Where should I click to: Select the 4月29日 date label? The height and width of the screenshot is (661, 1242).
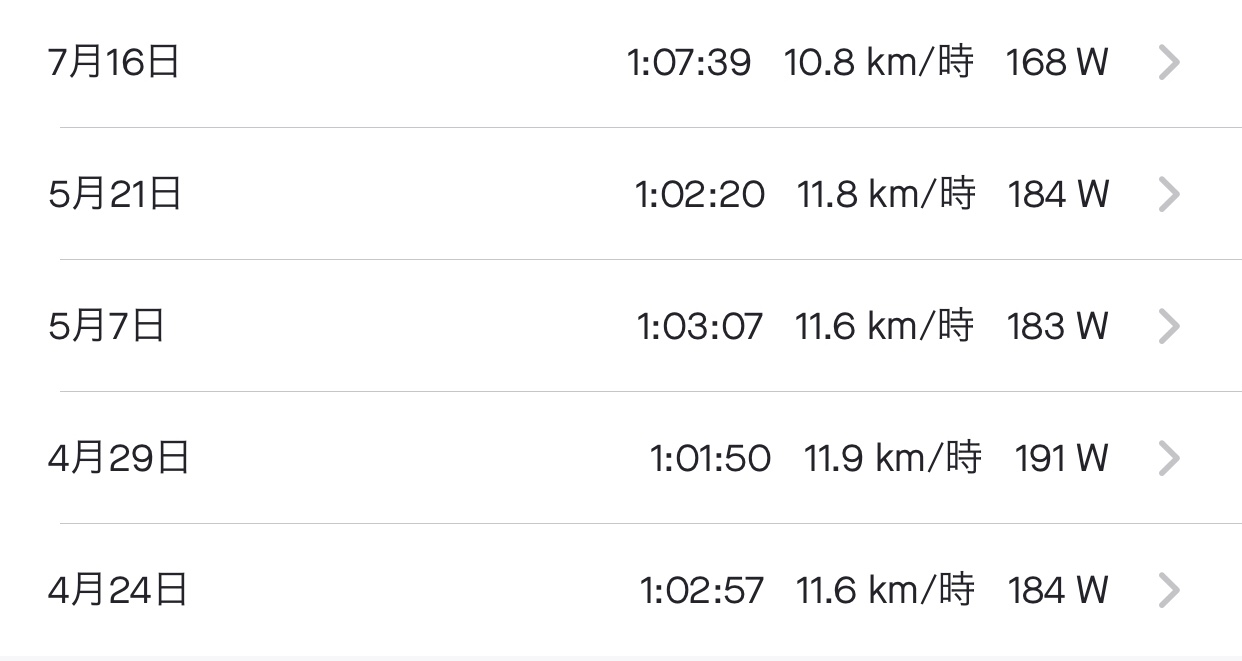coord(119,458)
